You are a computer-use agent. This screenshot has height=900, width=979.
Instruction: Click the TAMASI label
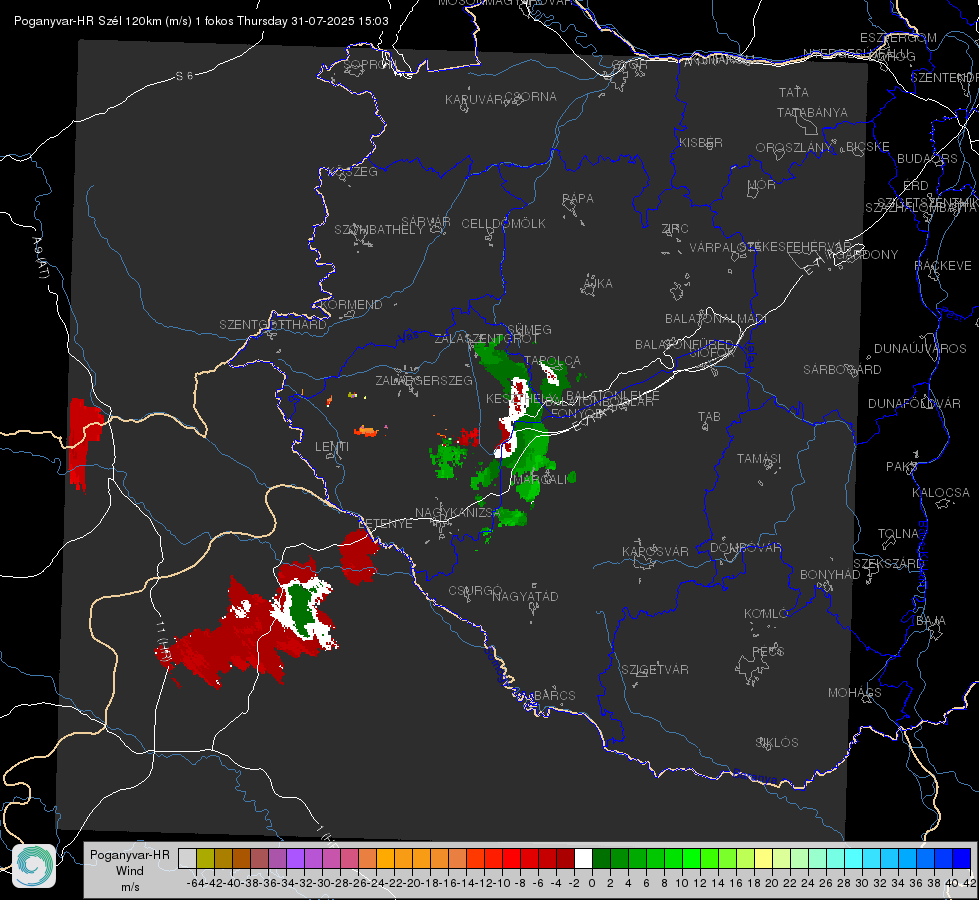coord(759,459)
